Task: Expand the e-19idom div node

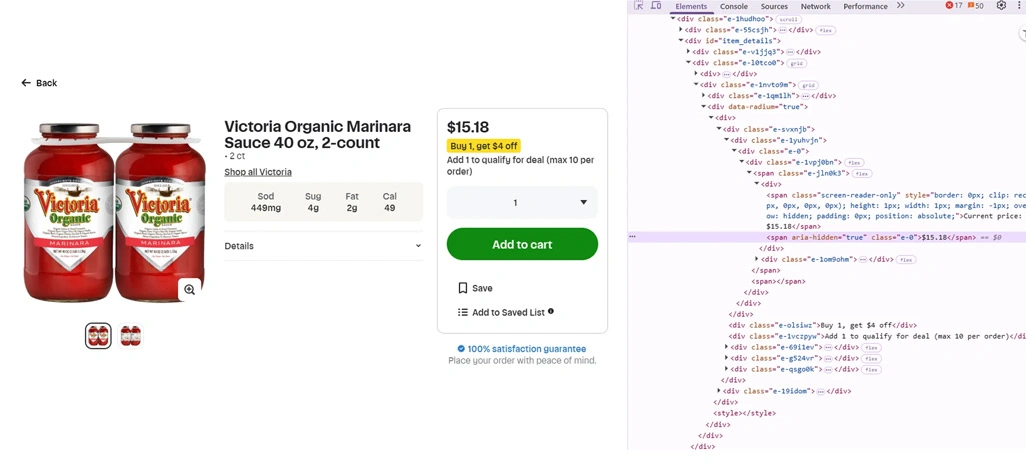Action: (x=718, y=391)
